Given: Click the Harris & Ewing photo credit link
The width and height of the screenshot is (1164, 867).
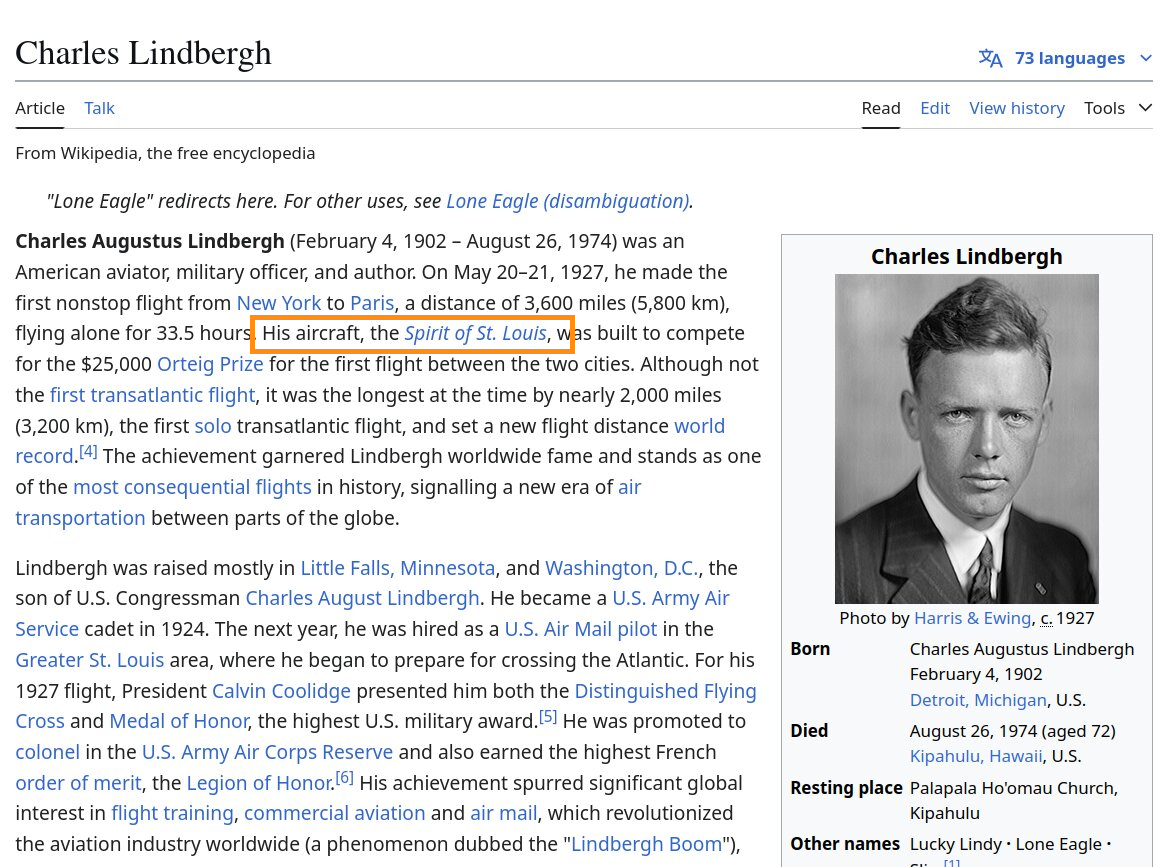Looking at the screenshot, I should [972, 617].
